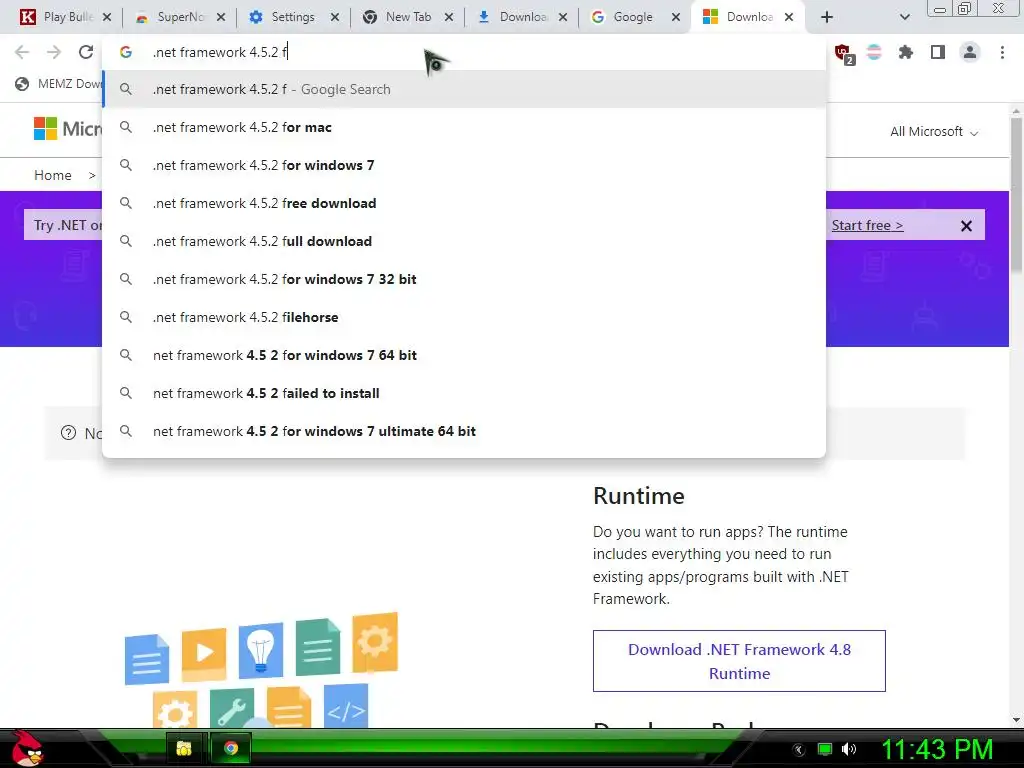Click the question mark help icon
The image size is (1024, 768).
68,433
